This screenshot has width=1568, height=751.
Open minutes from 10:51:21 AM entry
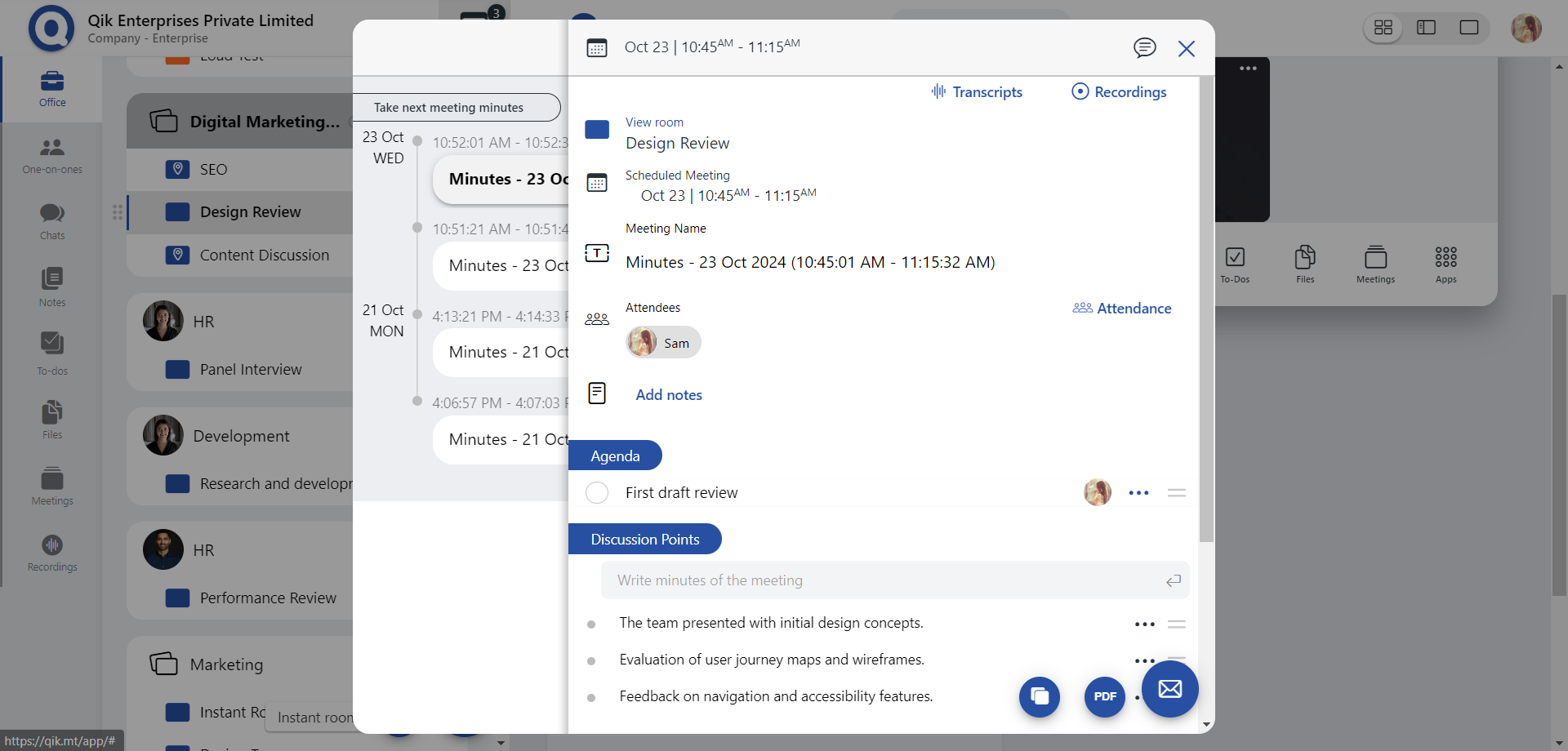[x=501, y=265]
